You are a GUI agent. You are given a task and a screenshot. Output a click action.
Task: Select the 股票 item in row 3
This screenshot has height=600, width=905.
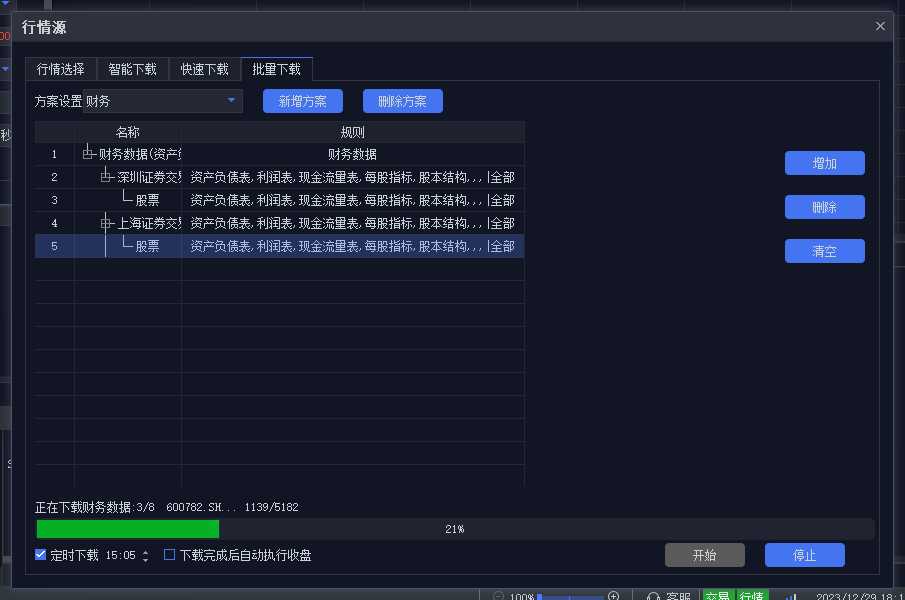(x=147, y=200)
